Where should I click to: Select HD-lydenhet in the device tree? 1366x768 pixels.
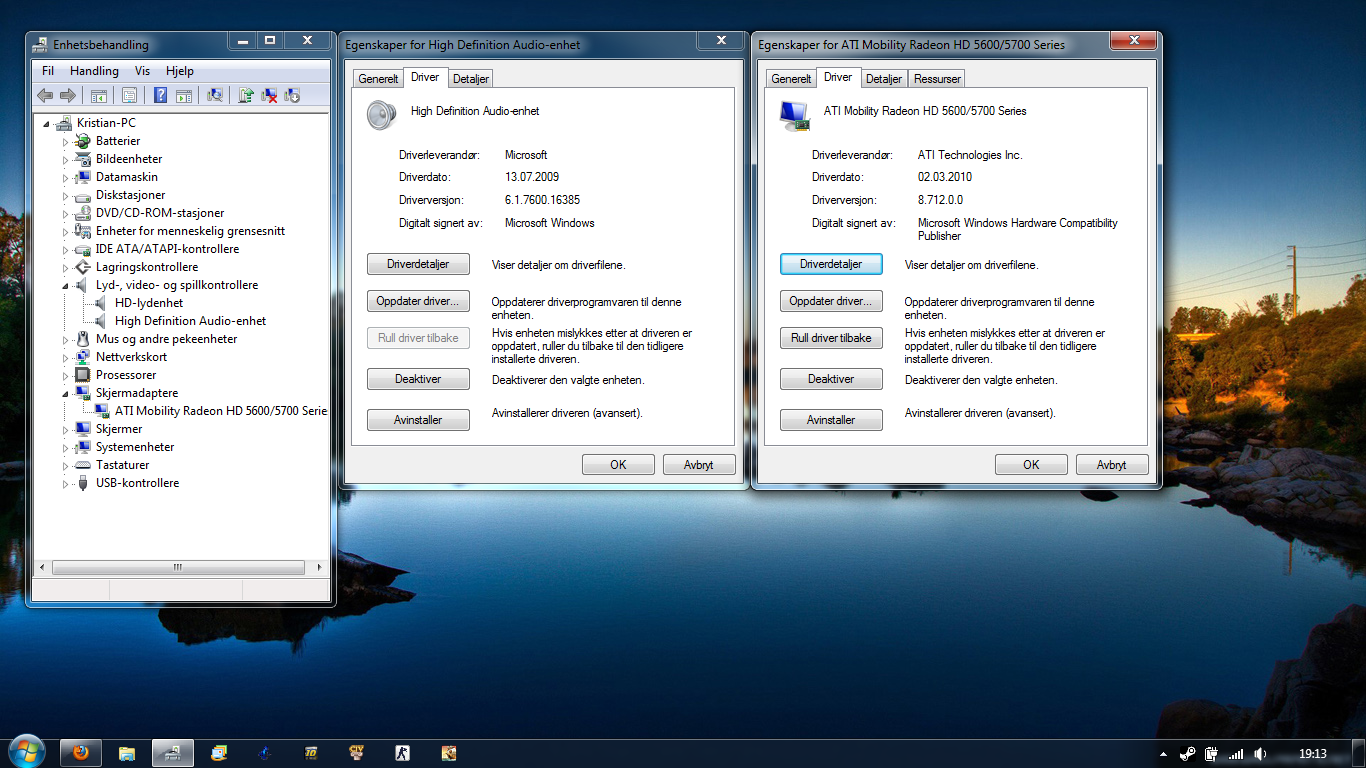point(149,303)
